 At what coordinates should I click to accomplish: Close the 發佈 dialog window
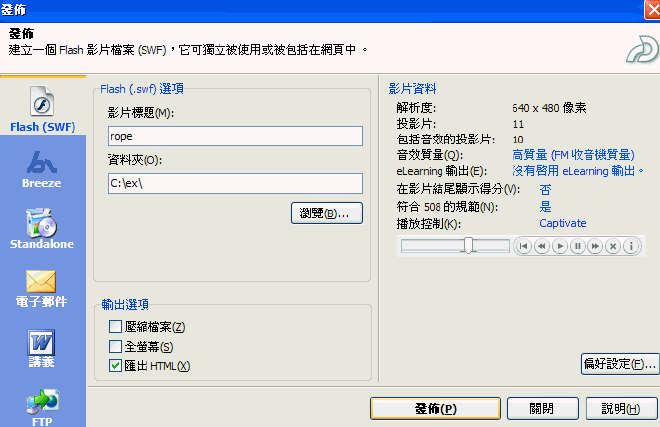point(652,9)
